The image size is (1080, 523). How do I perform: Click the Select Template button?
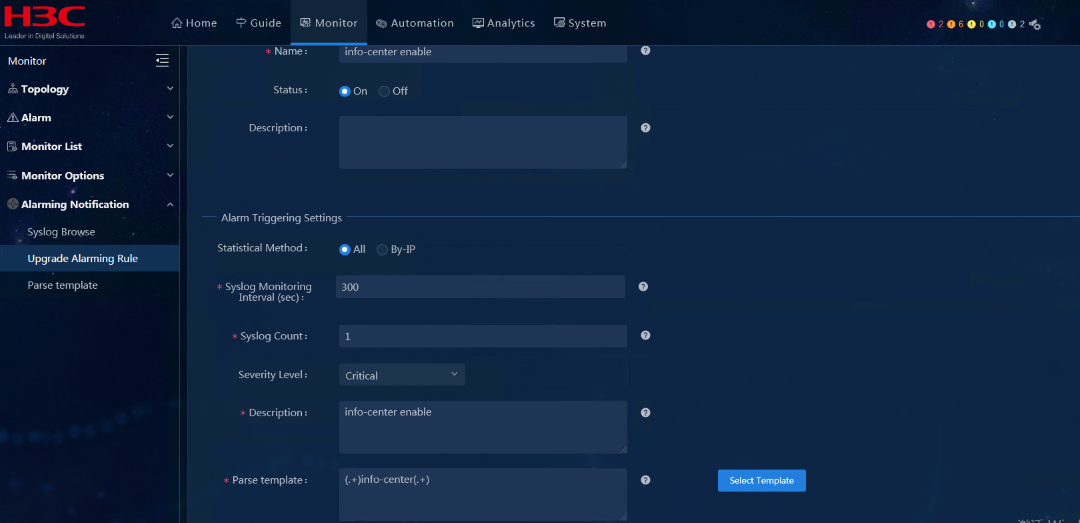(x=762, y=480)
